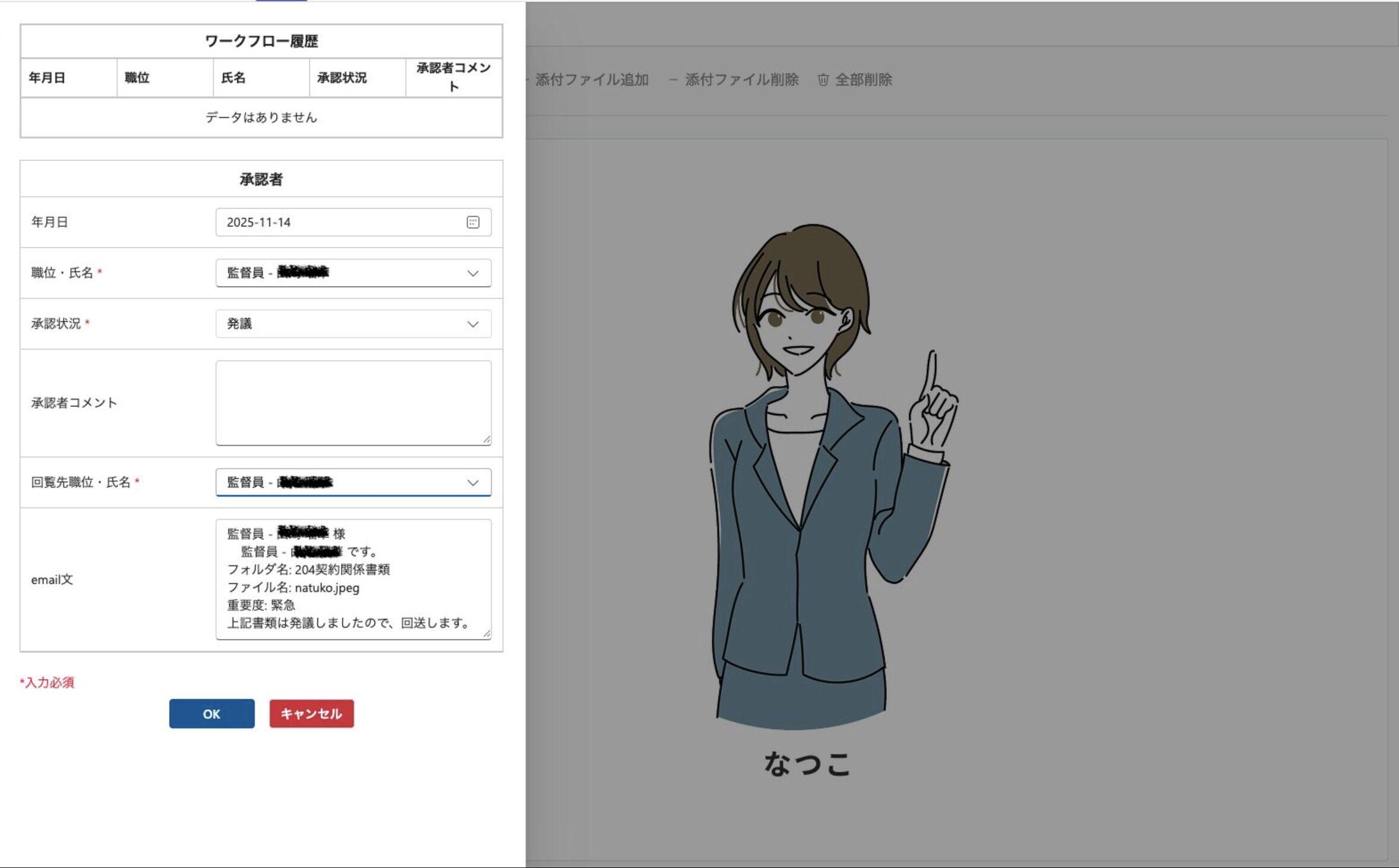Click the 承認者コメント column header
The image size is (1399, 868).
pos(453,77)
